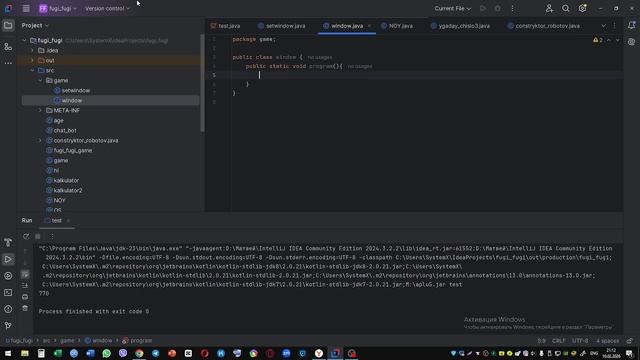Expand the .idea folder

(33, 51)
